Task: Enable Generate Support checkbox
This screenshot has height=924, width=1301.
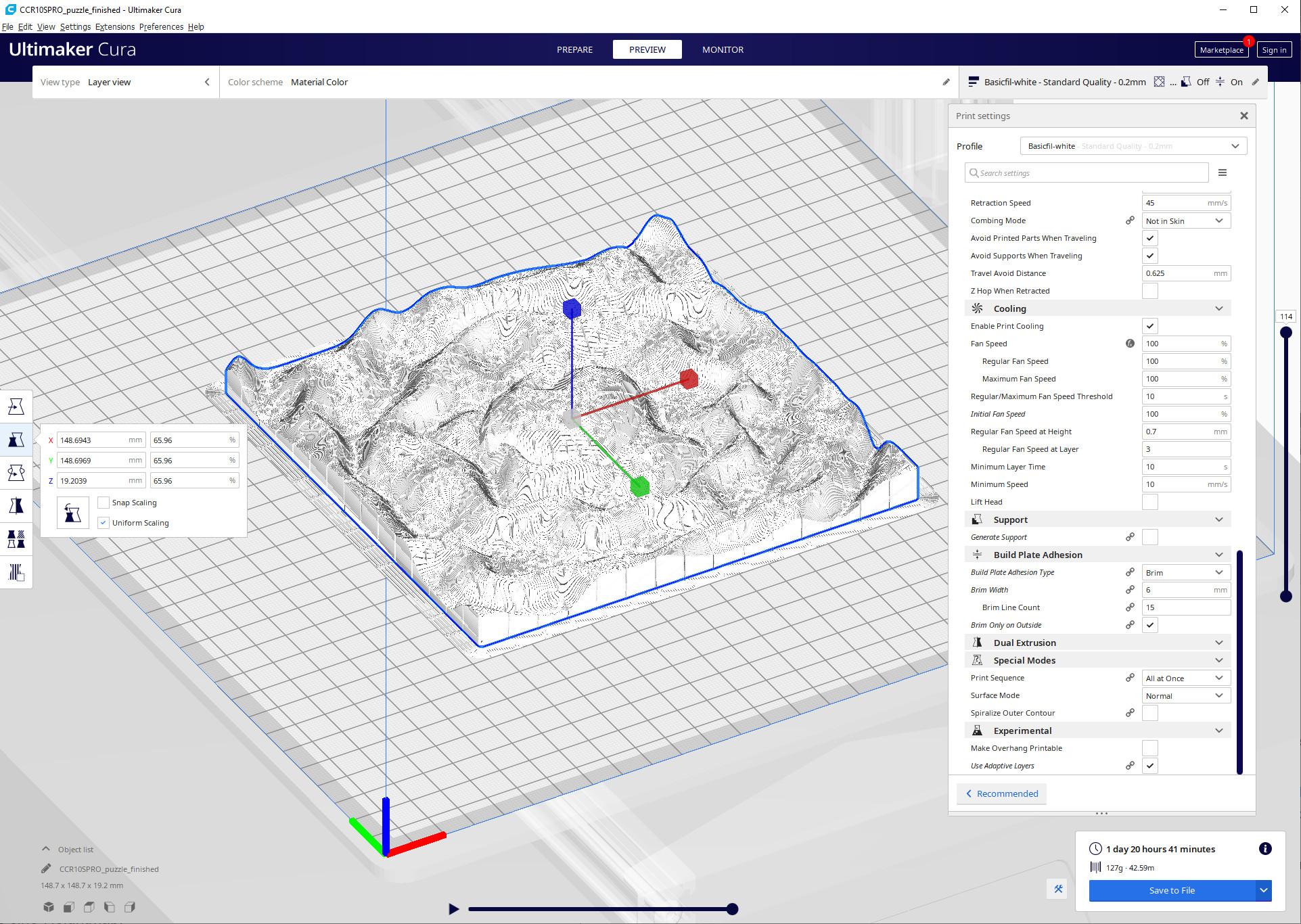Action: coord(1149,537)
